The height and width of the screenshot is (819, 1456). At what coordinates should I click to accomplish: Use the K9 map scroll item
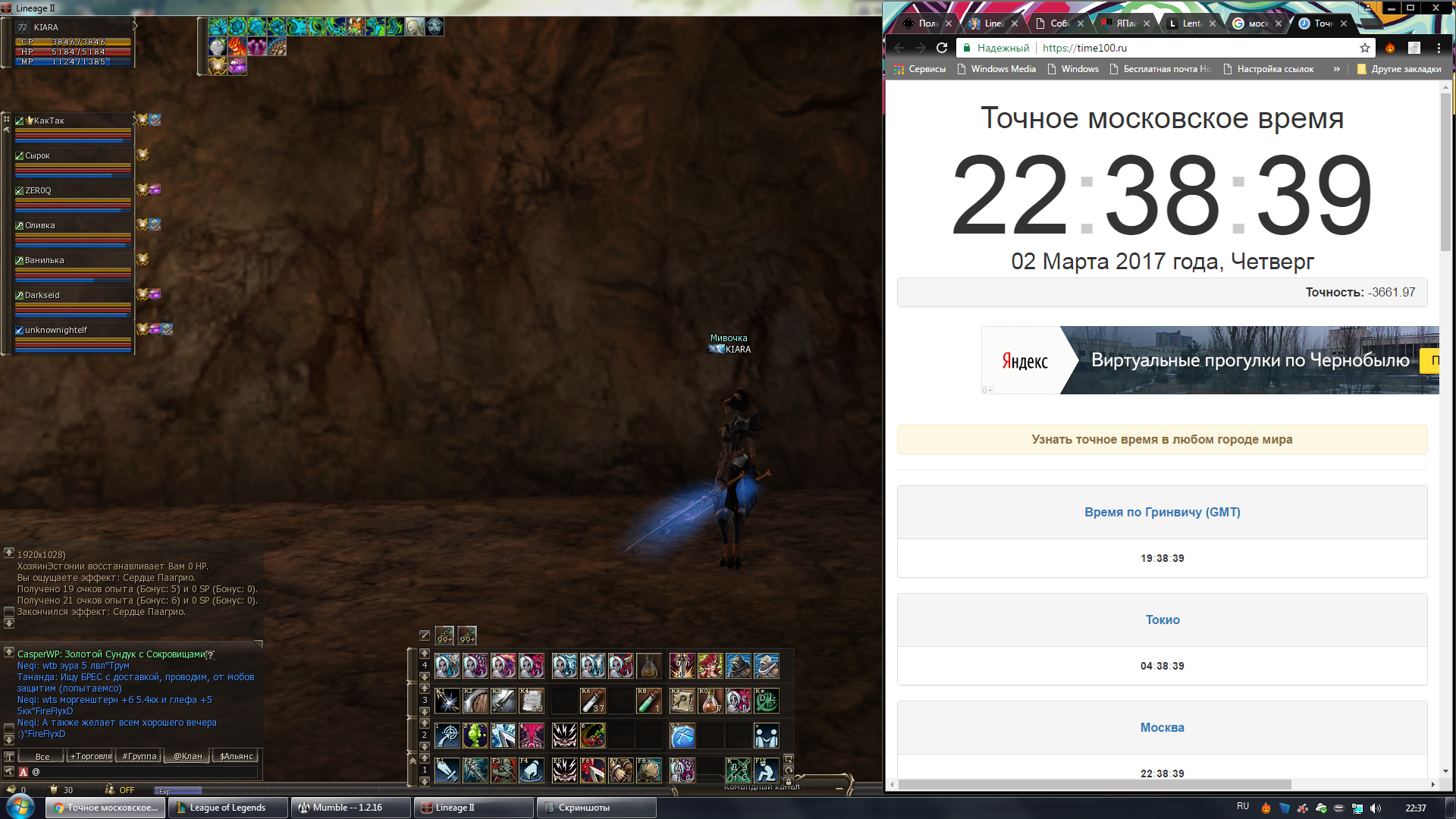(x=682, y=701)
